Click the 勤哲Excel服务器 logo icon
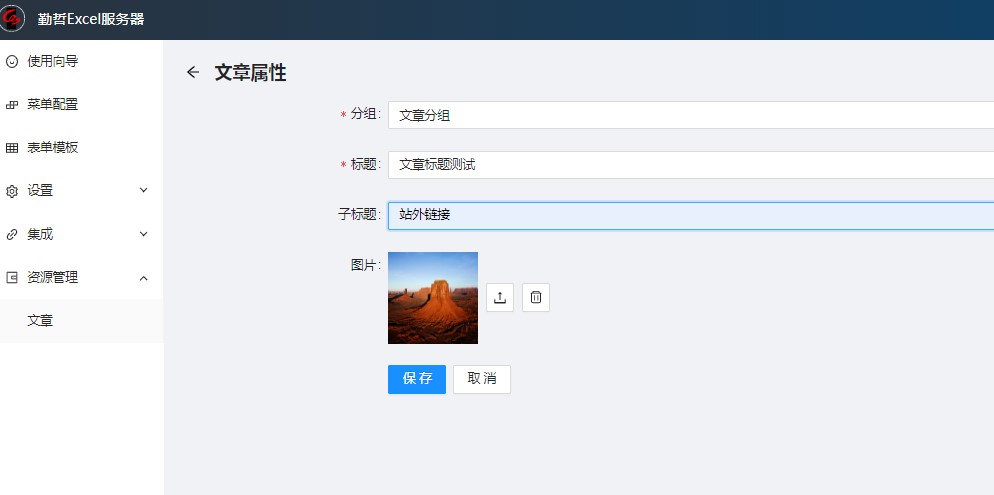The image size is (994, 495). (x=13, y=19)
